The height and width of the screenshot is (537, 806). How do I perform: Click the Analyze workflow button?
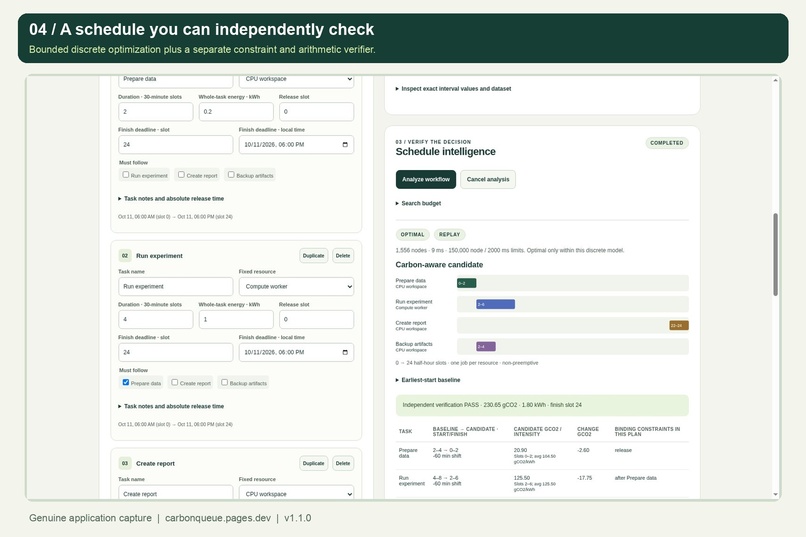coord(426,179)
